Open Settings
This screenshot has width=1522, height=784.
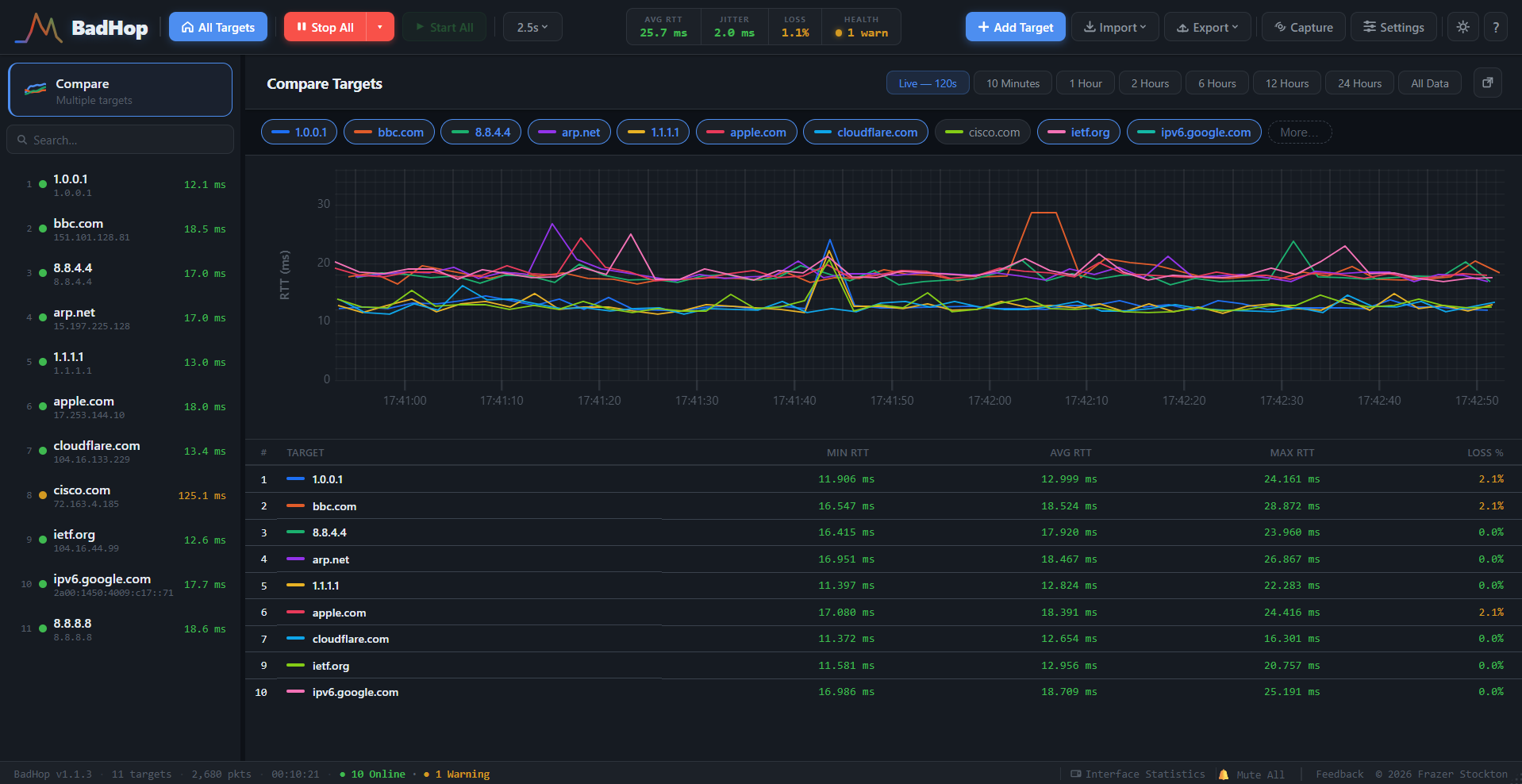[x=1393, y=27]
